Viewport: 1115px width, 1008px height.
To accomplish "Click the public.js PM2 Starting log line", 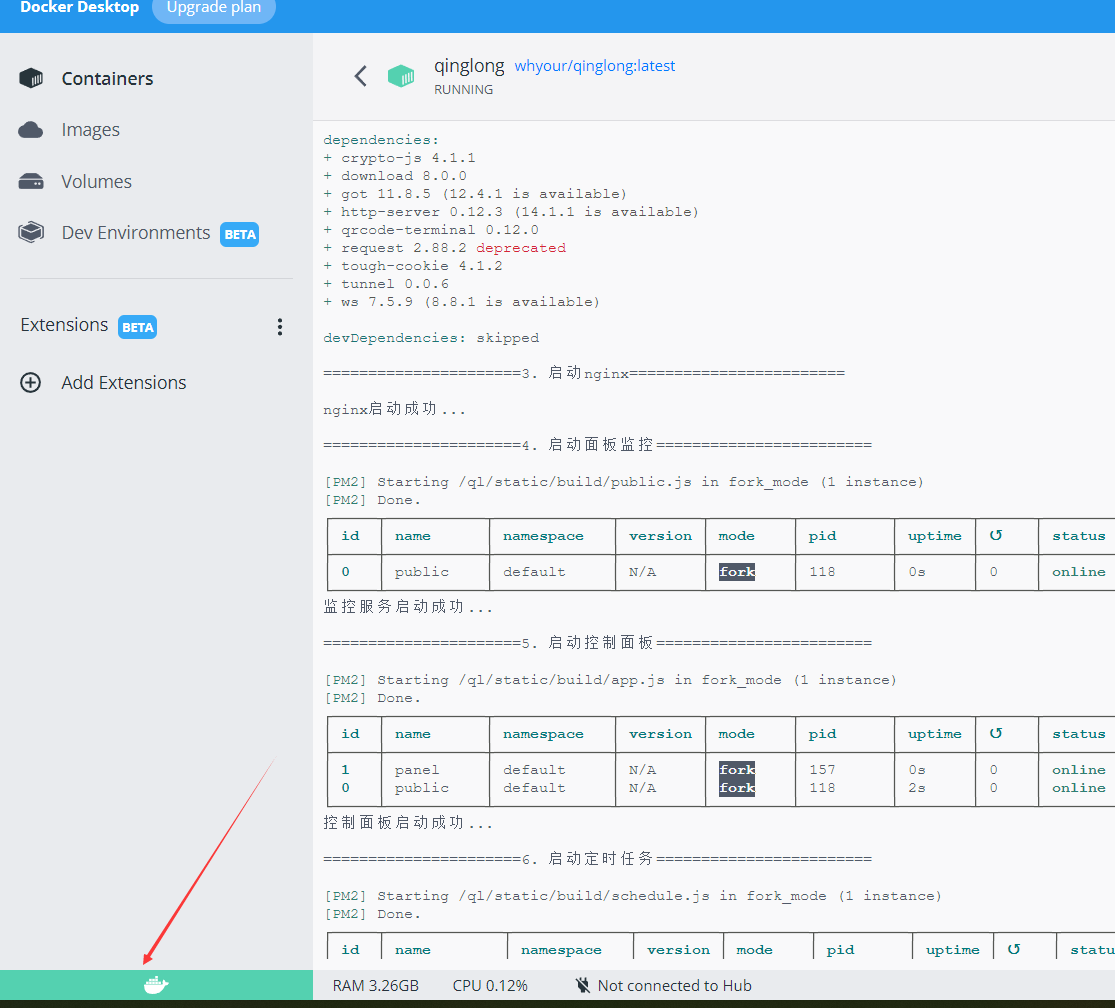I will coord(624,482).
